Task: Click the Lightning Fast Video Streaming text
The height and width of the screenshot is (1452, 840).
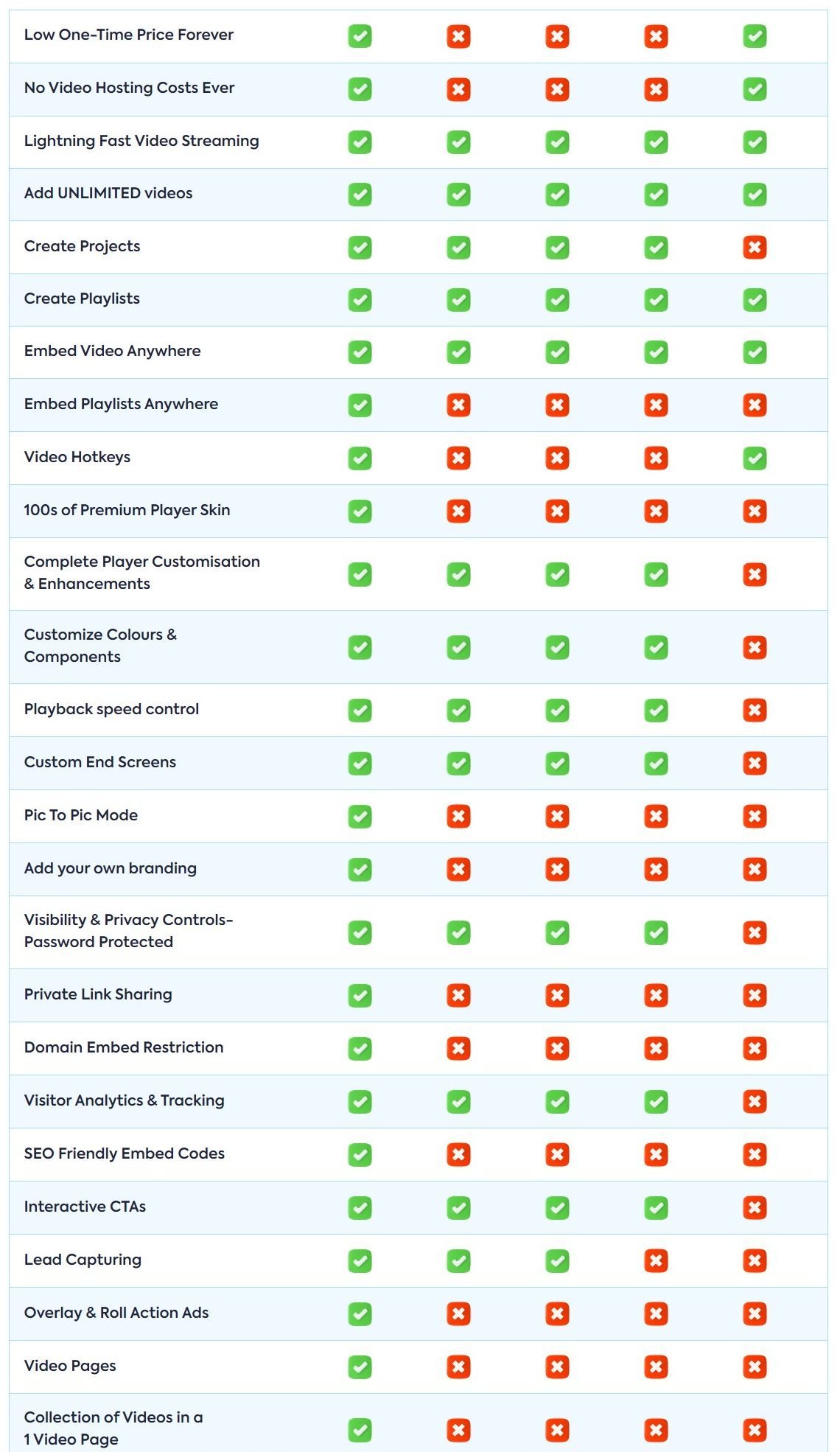Action: tap(141, 141)
